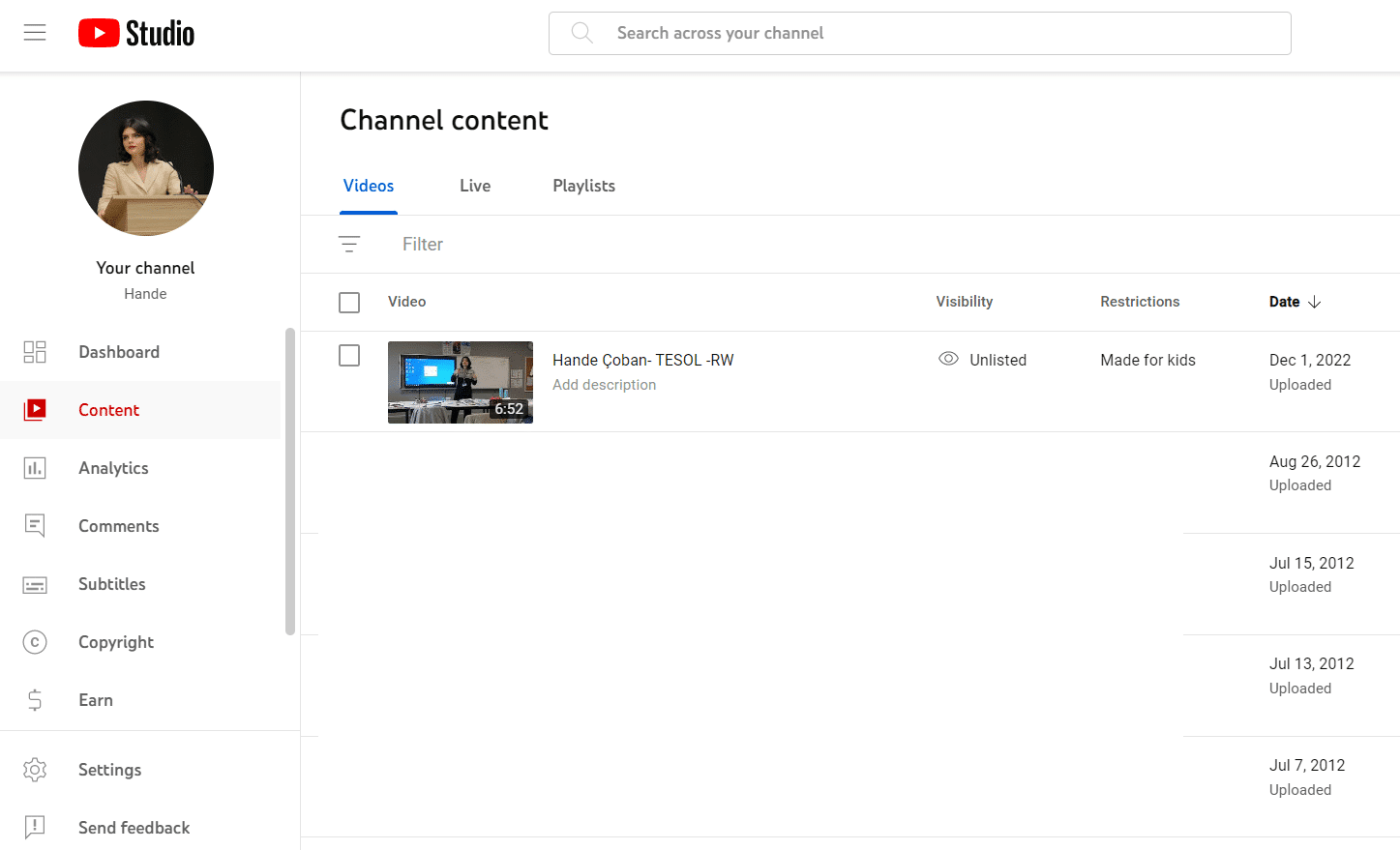Viewport: 1400px width, 850px height.
Task: Open the Hande Çoban- TESOL -RW video title
Action: click(642, 360)
